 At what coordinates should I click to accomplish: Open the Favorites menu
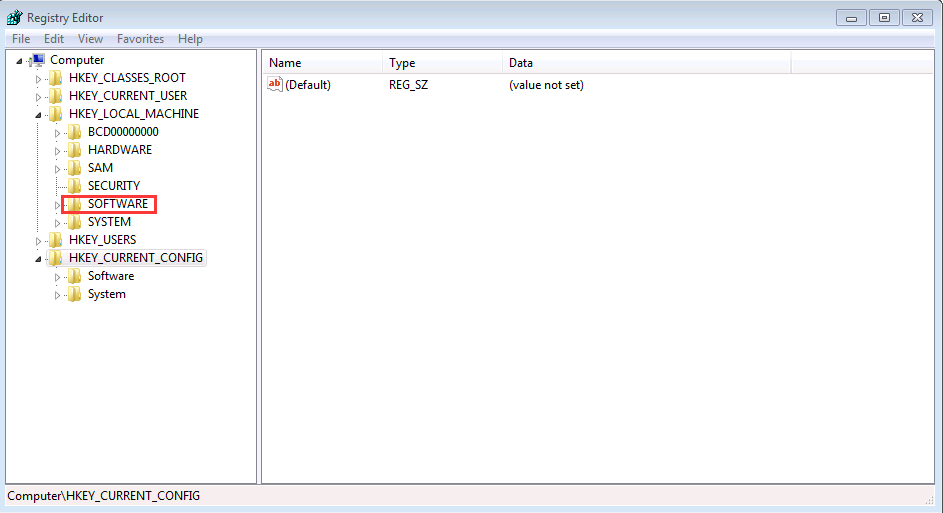coord(140,39)
